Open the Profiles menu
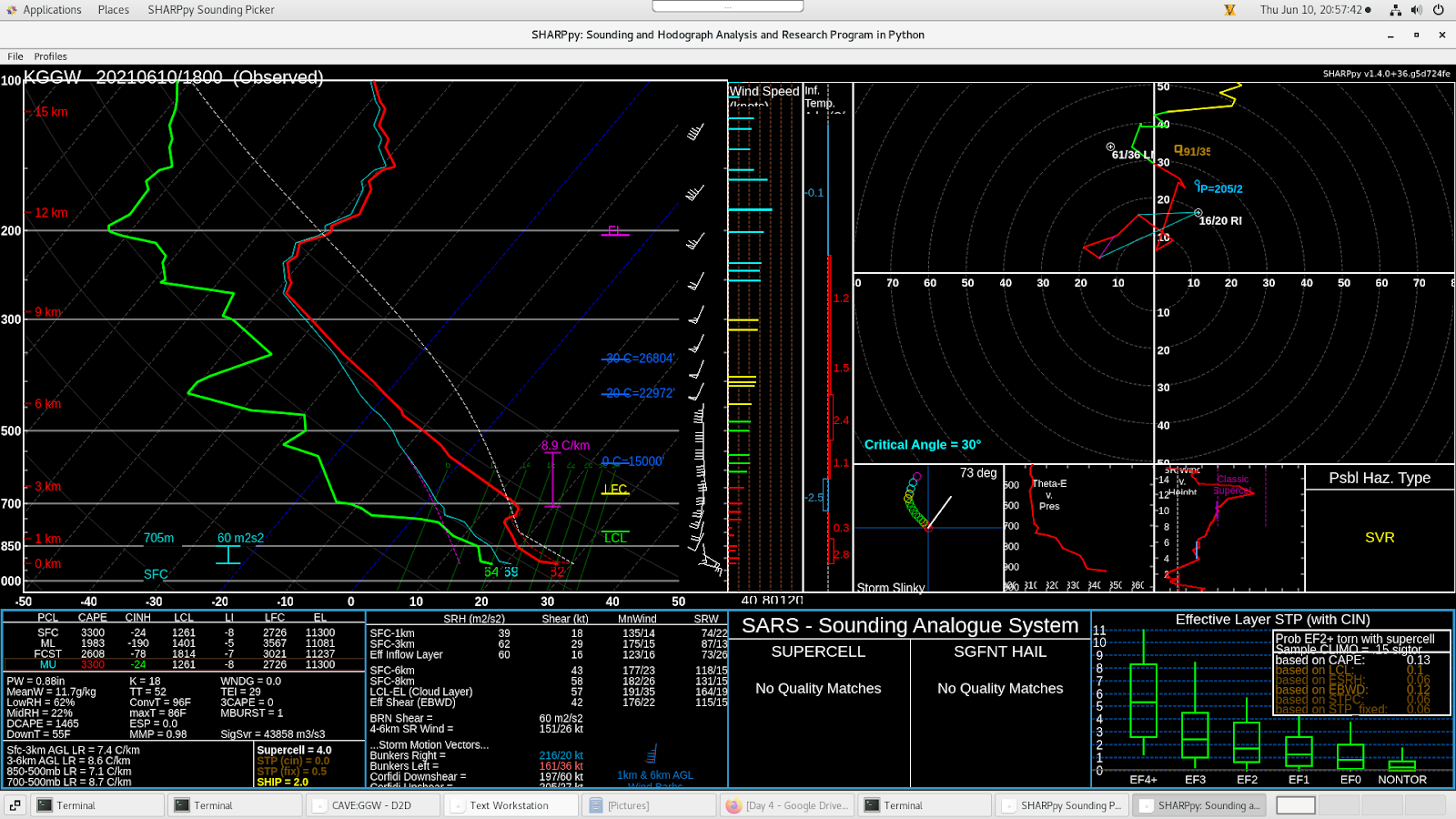1456x819 pixels. click(51, 56)
